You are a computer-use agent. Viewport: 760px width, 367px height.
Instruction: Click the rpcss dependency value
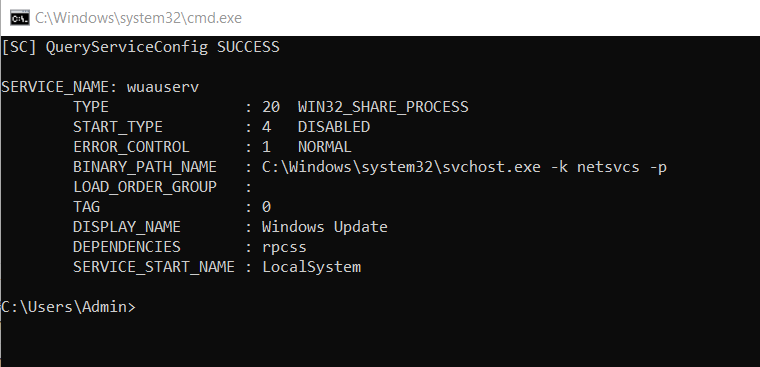coord(284,247)
